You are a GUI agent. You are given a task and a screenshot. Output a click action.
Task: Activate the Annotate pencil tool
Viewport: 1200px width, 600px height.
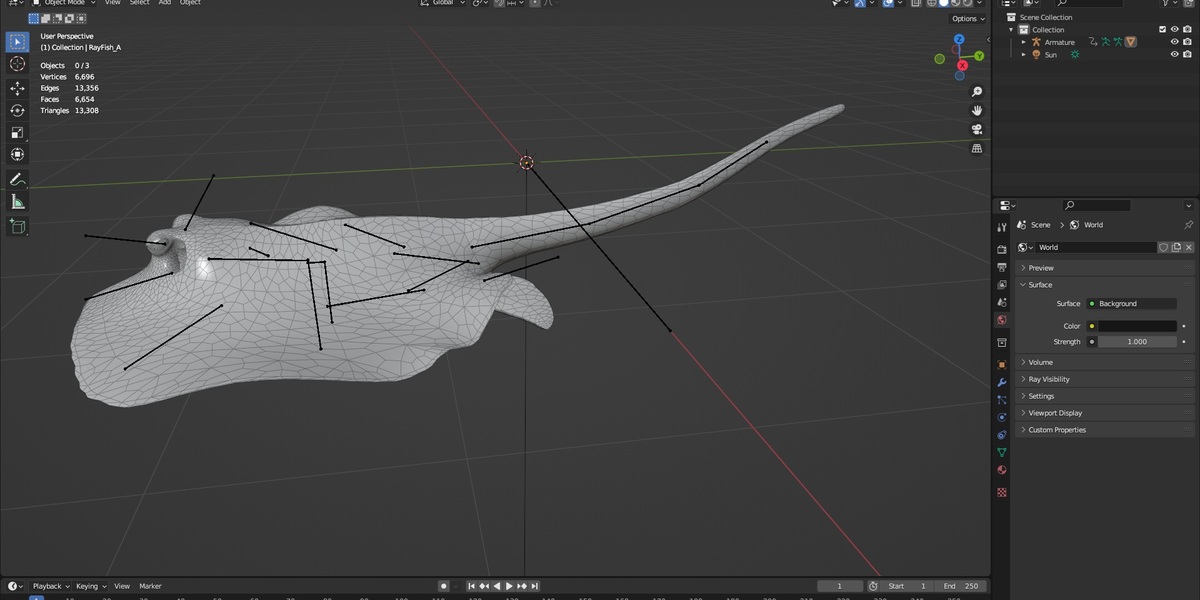click(17, 180)
